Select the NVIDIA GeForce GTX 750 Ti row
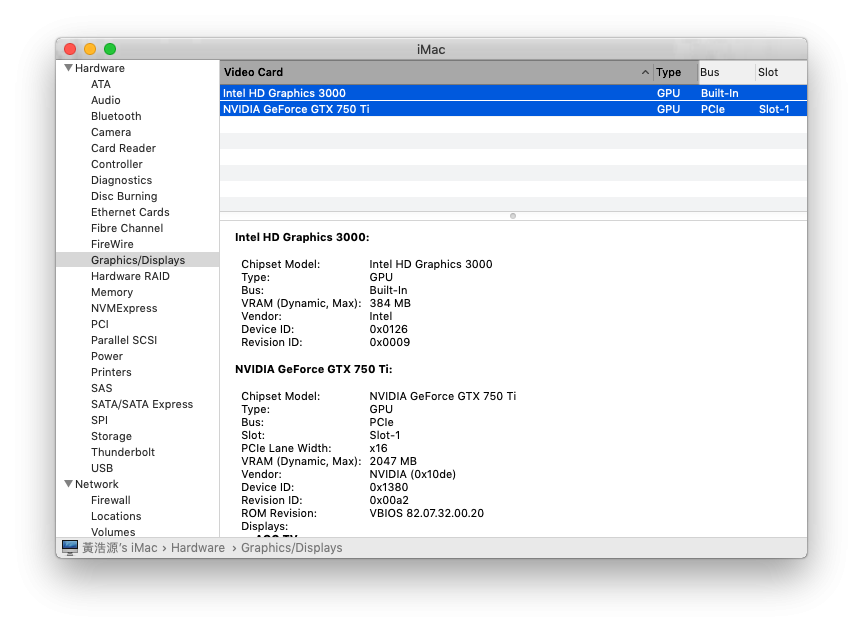863x632 pixels. point(514,109)
